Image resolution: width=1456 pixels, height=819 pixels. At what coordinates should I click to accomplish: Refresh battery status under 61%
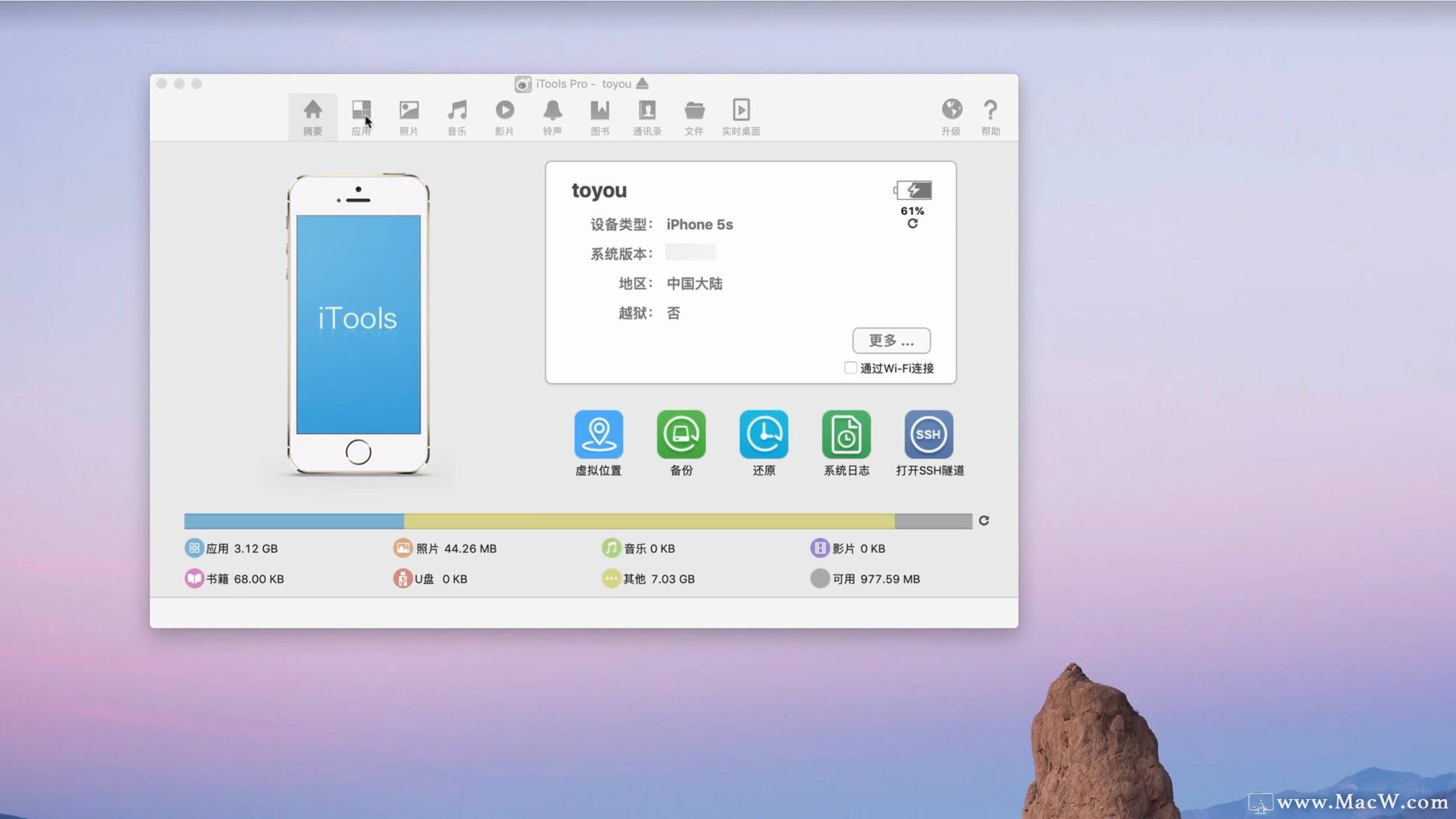pos(912,224)
